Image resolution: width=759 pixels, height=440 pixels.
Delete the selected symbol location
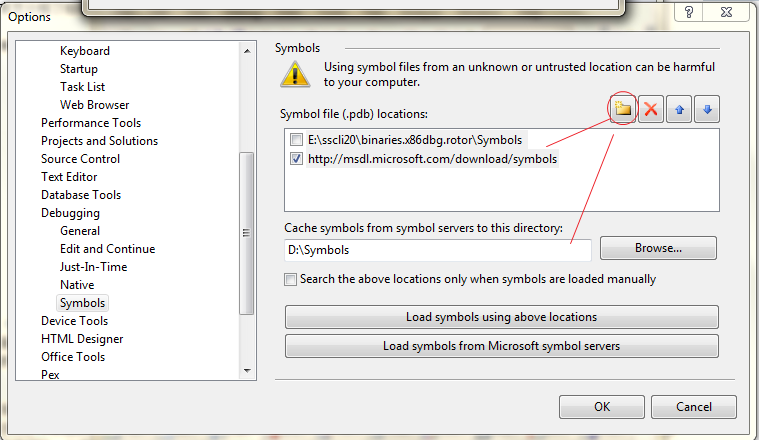tap(651, 109)
